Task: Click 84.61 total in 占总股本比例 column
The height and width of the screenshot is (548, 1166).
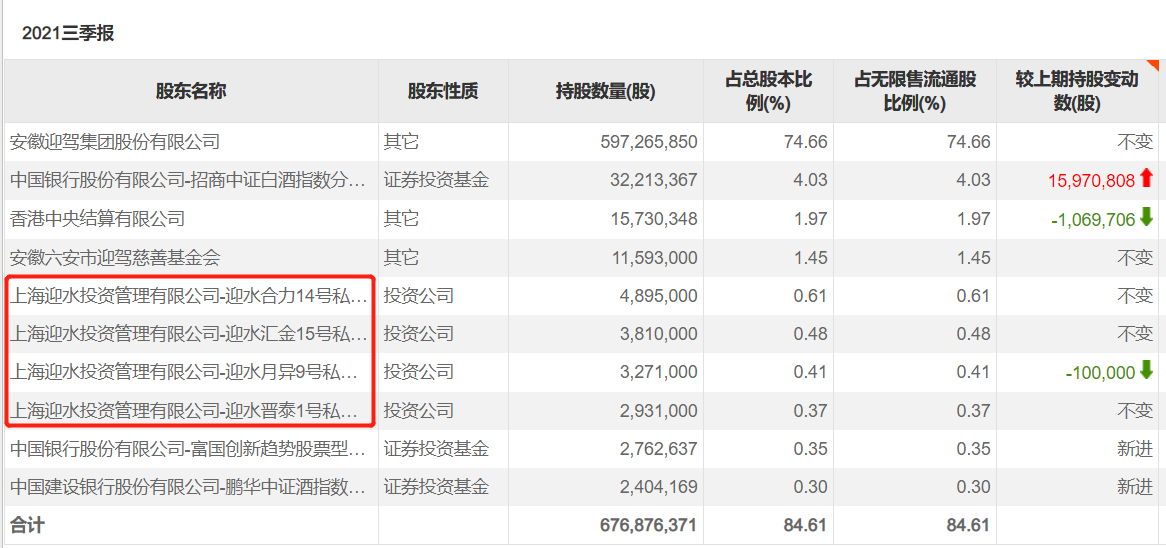Action: pyautogui.click(x=806, y=525)
